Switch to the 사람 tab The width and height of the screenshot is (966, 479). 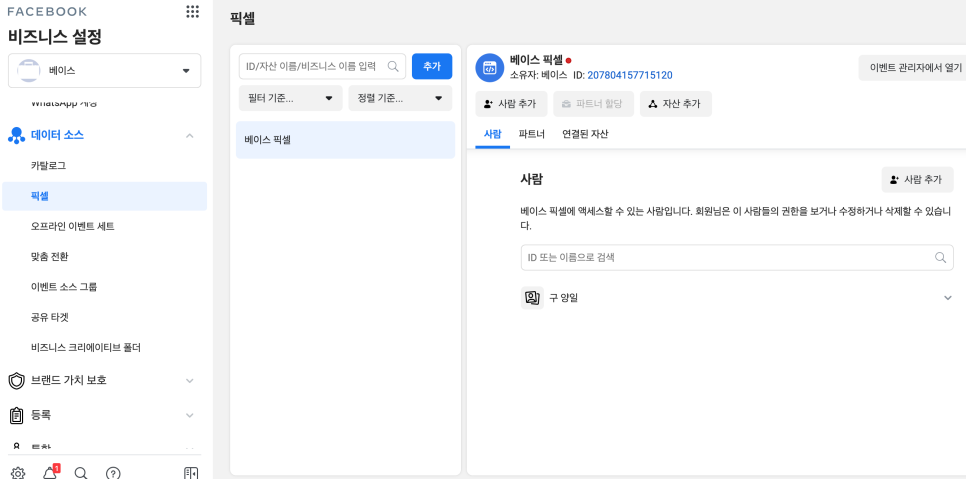click(492, 134)
